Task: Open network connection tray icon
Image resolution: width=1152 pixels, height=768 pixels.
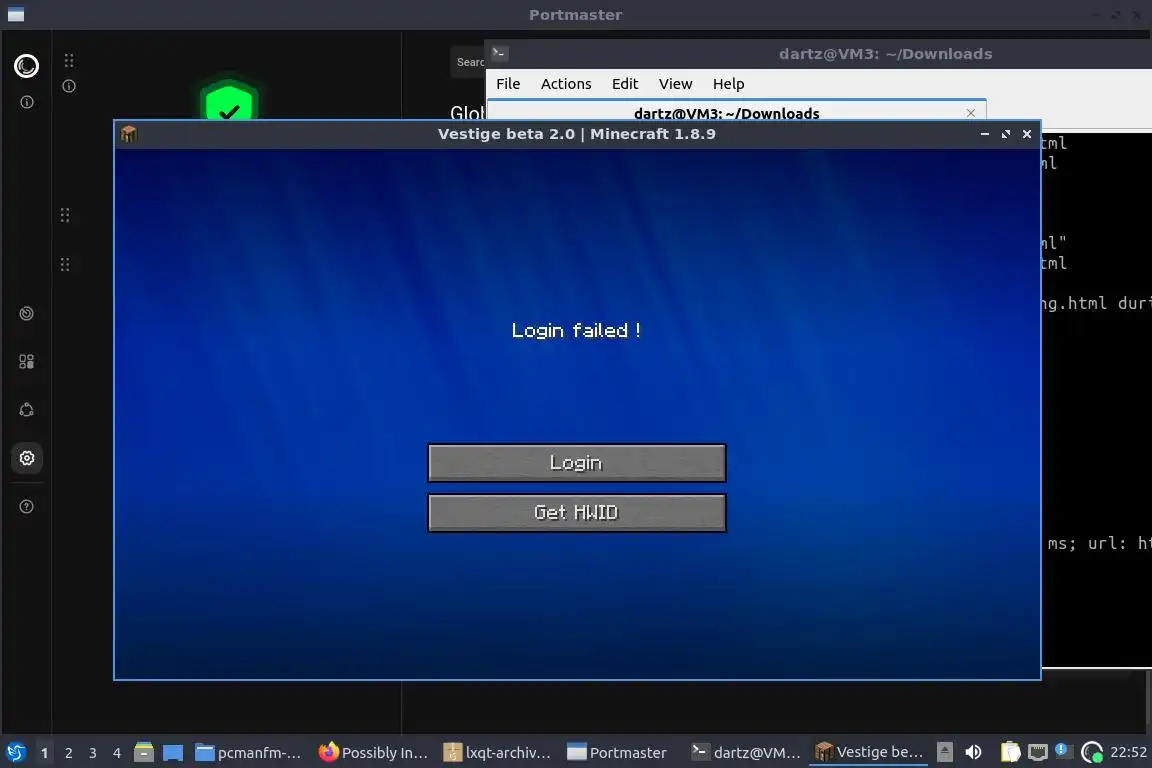Action: [1037, 752]
